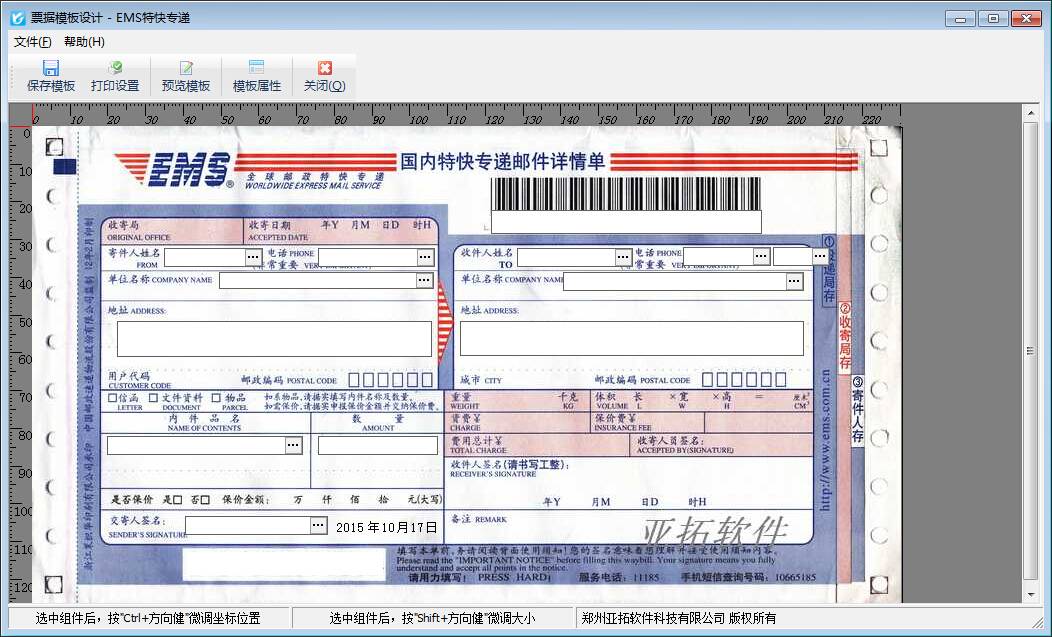Click the 保存模板 save icon
This screenshot has width=1052, height=637.
(x=51, y=68)
